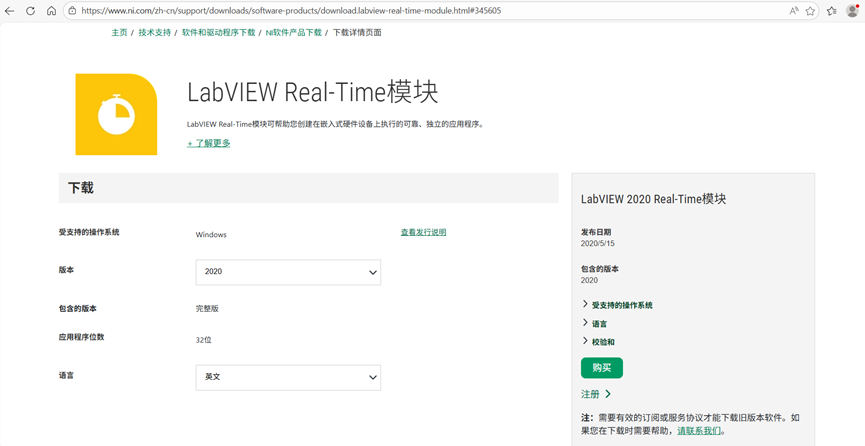Click the 注册 link with arrow
The height and width of the screenshot is (446, 865).
tap(596, 394)
